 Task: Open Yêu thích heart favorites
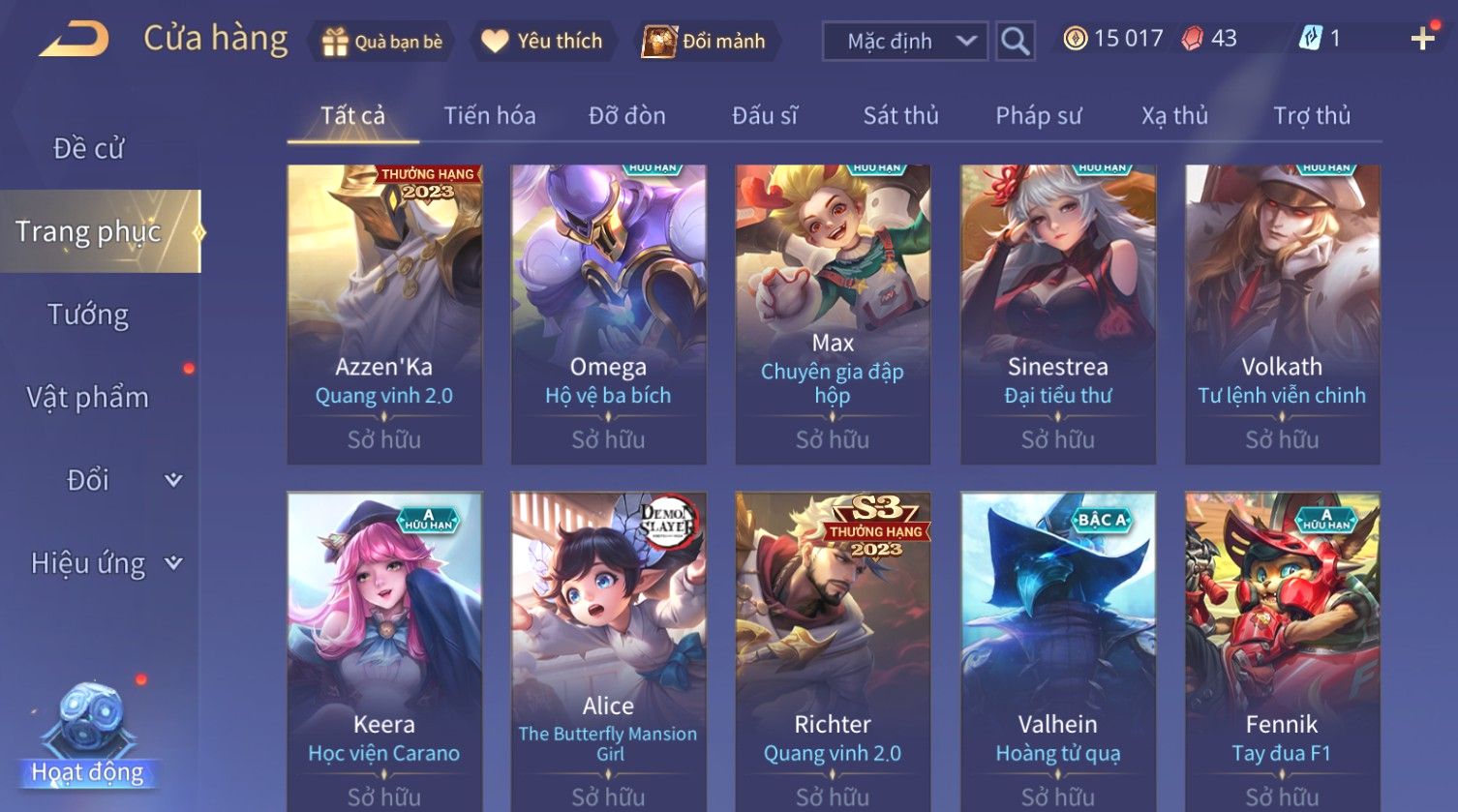(495, 42)
